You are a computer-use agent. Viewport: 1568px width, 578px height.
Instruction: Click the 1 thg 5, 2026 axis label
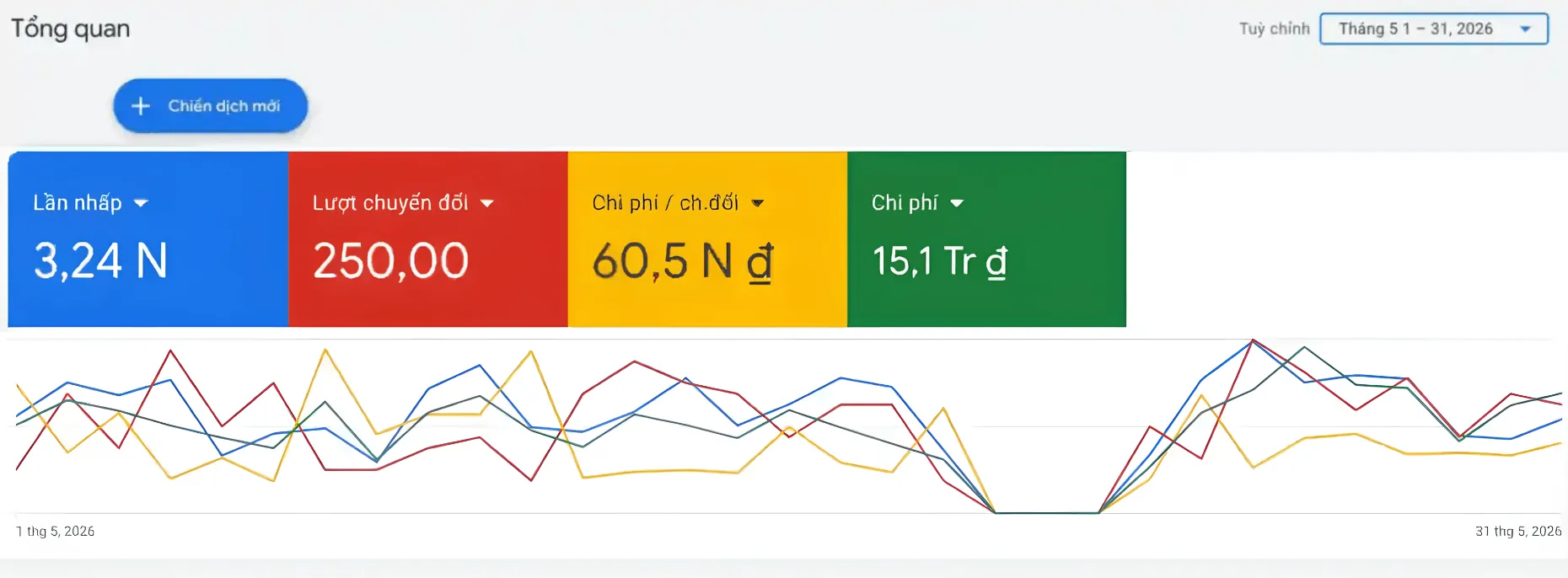pos(56,532)
